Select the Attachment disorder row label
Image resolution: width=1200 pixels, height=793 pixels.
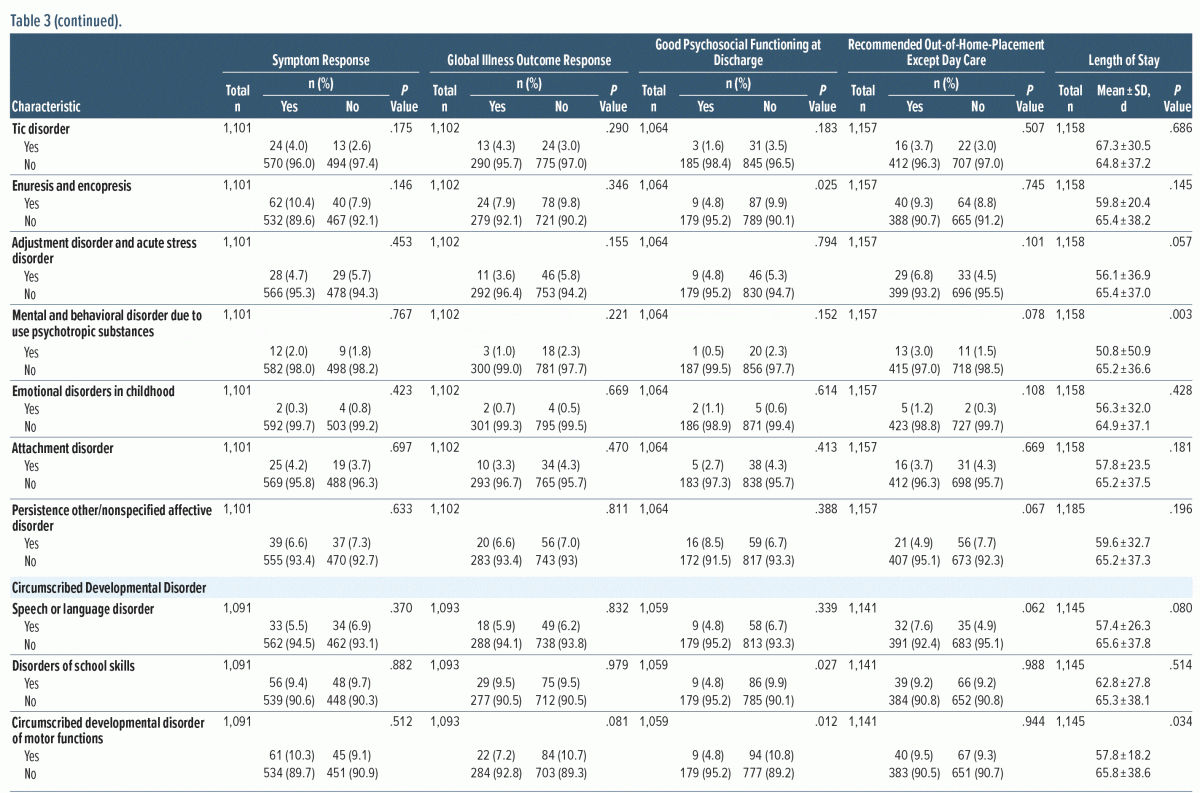click(61, 448)
